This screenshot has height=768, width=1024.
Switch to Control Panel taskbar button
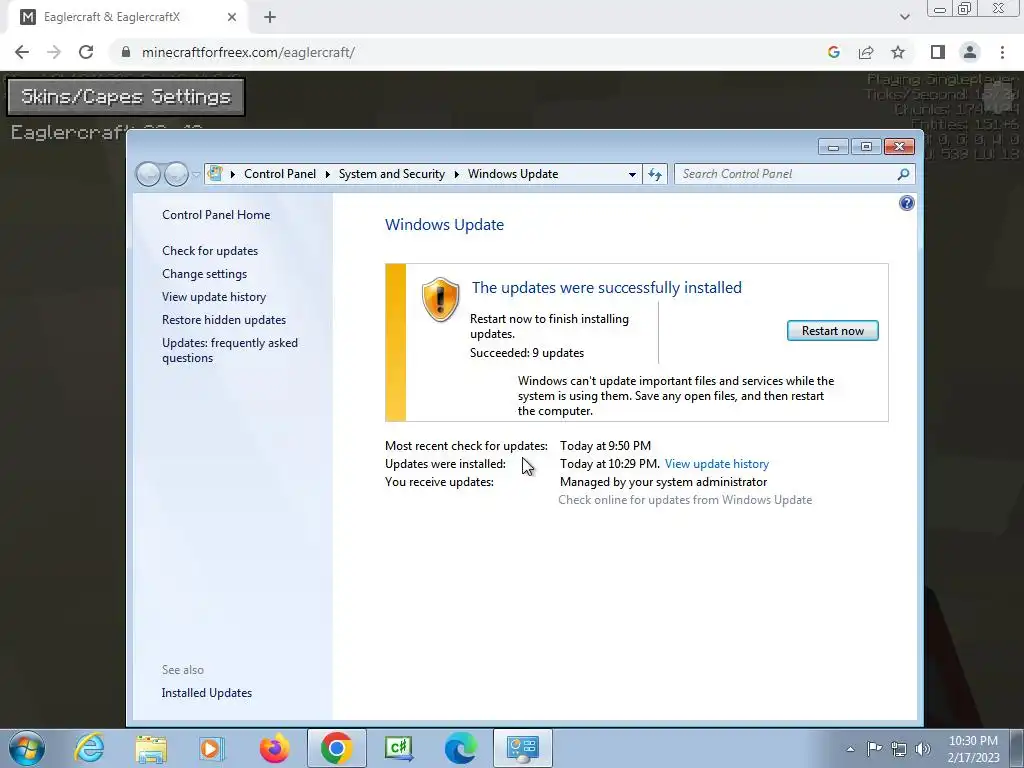pyautogui.click(x=522, y=748)
